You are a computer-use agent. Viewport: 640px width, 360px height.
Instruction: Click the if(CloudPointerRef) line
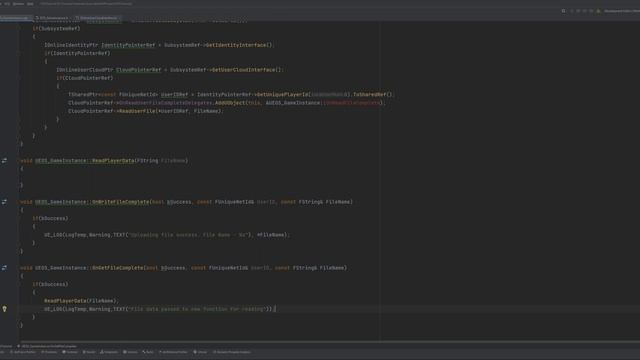(85, 78)
